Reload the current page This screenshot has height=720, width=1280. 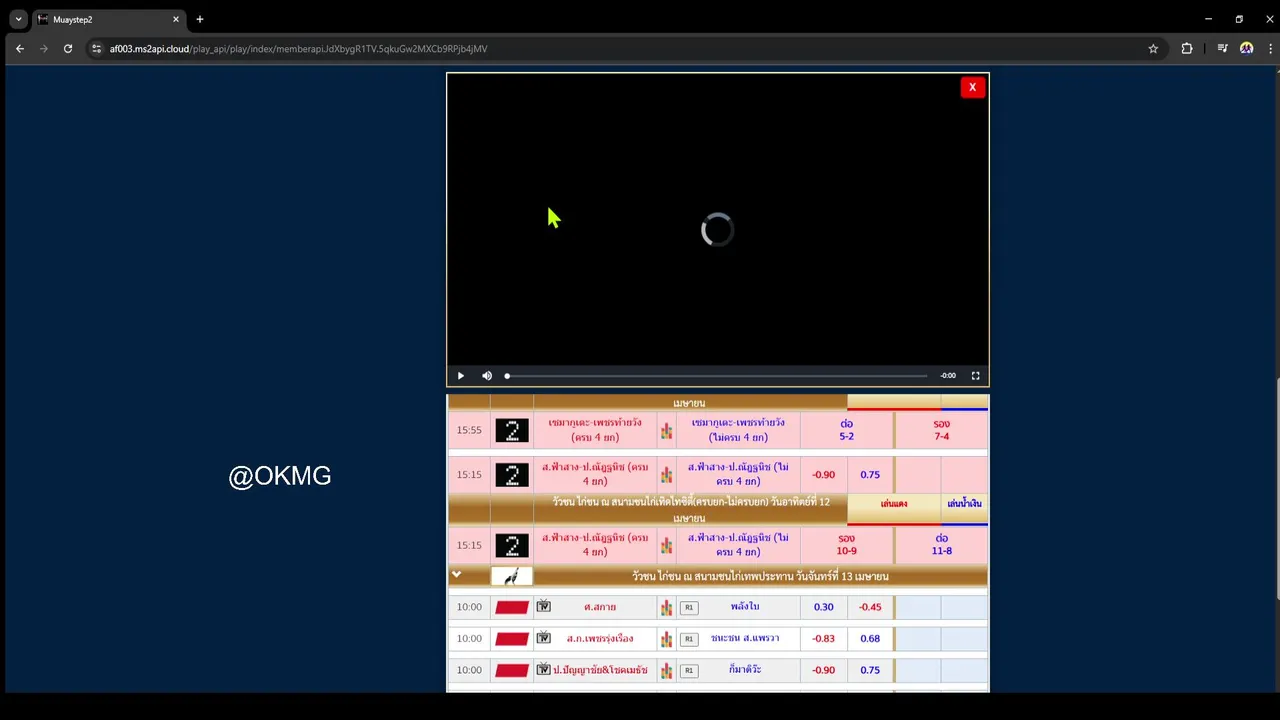tap(68, 48)
